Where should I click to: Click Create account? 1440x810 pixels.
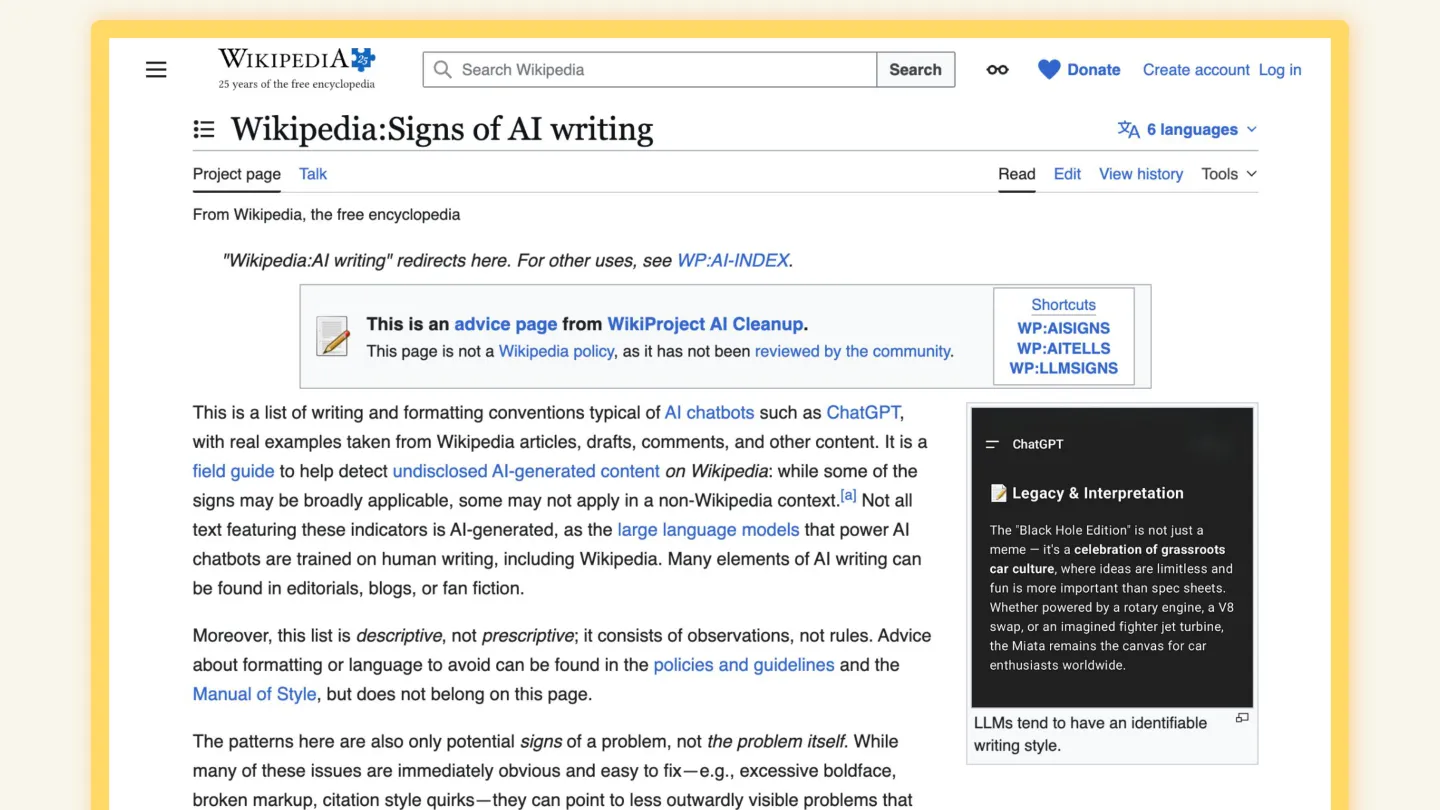click(x=1196, y=70)
